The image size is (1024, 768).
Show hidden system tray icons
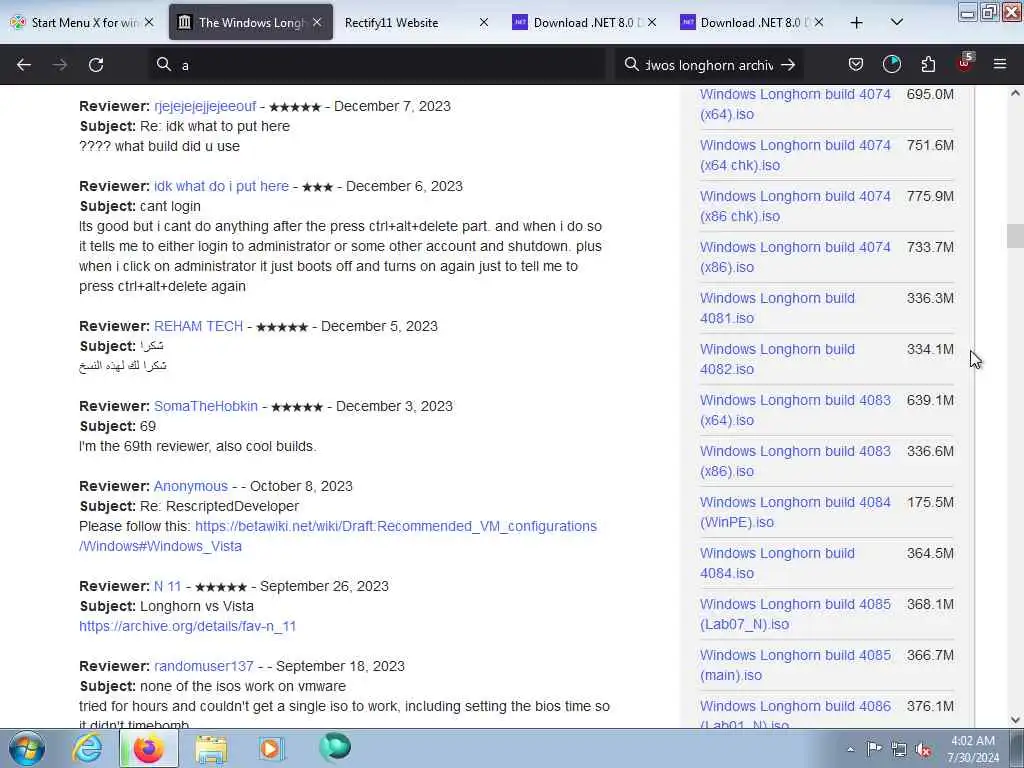click(850, 749)
